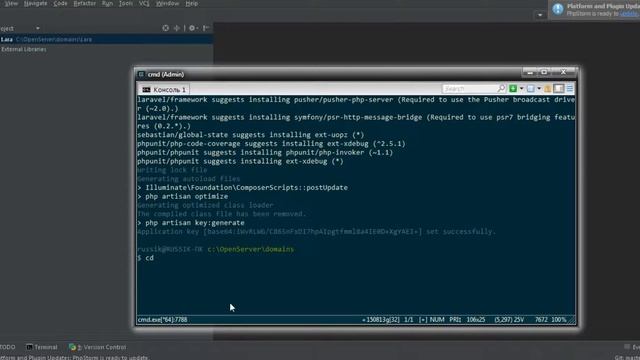Open the View menu in PhpStorm
The width and height of the screenshot is (640, 360).
[11, 4]
